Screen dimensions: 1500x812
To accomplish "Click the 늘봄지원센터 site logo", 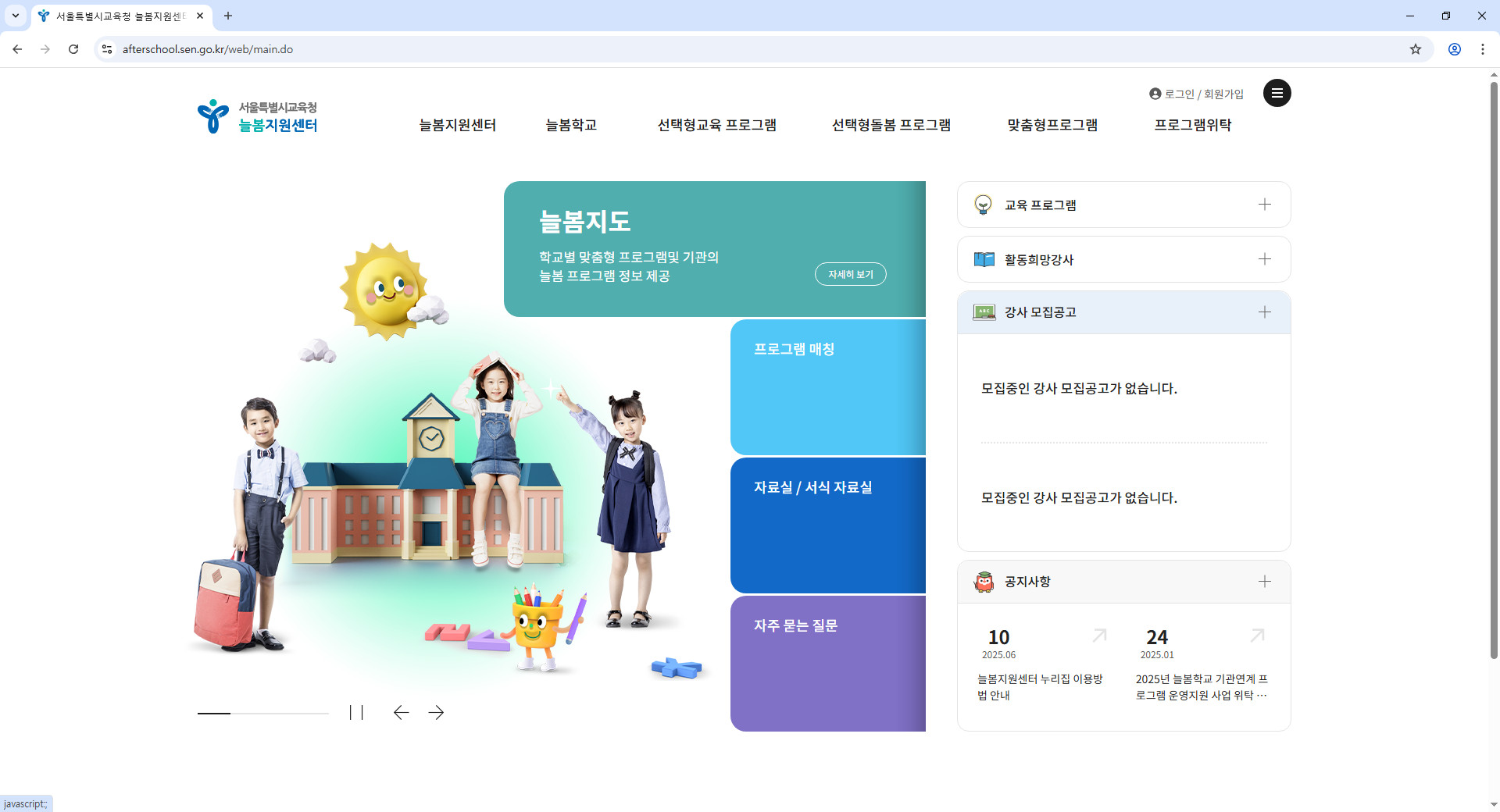I will (x=258, y=116).
